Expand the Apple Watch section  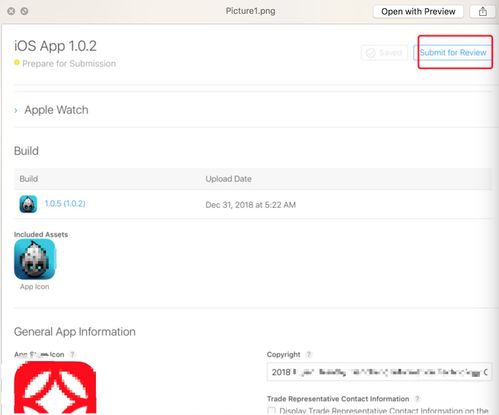click(x=16, y=110)
